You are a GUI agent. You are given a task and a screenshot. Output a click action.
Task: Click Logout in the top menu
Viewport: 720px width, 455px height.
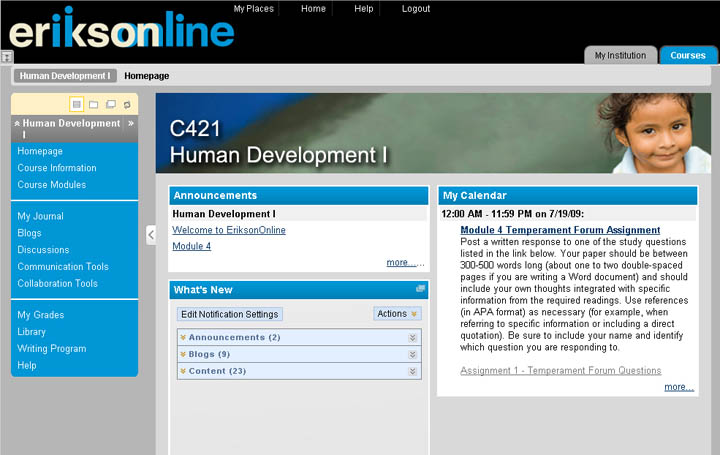(416, 9)
